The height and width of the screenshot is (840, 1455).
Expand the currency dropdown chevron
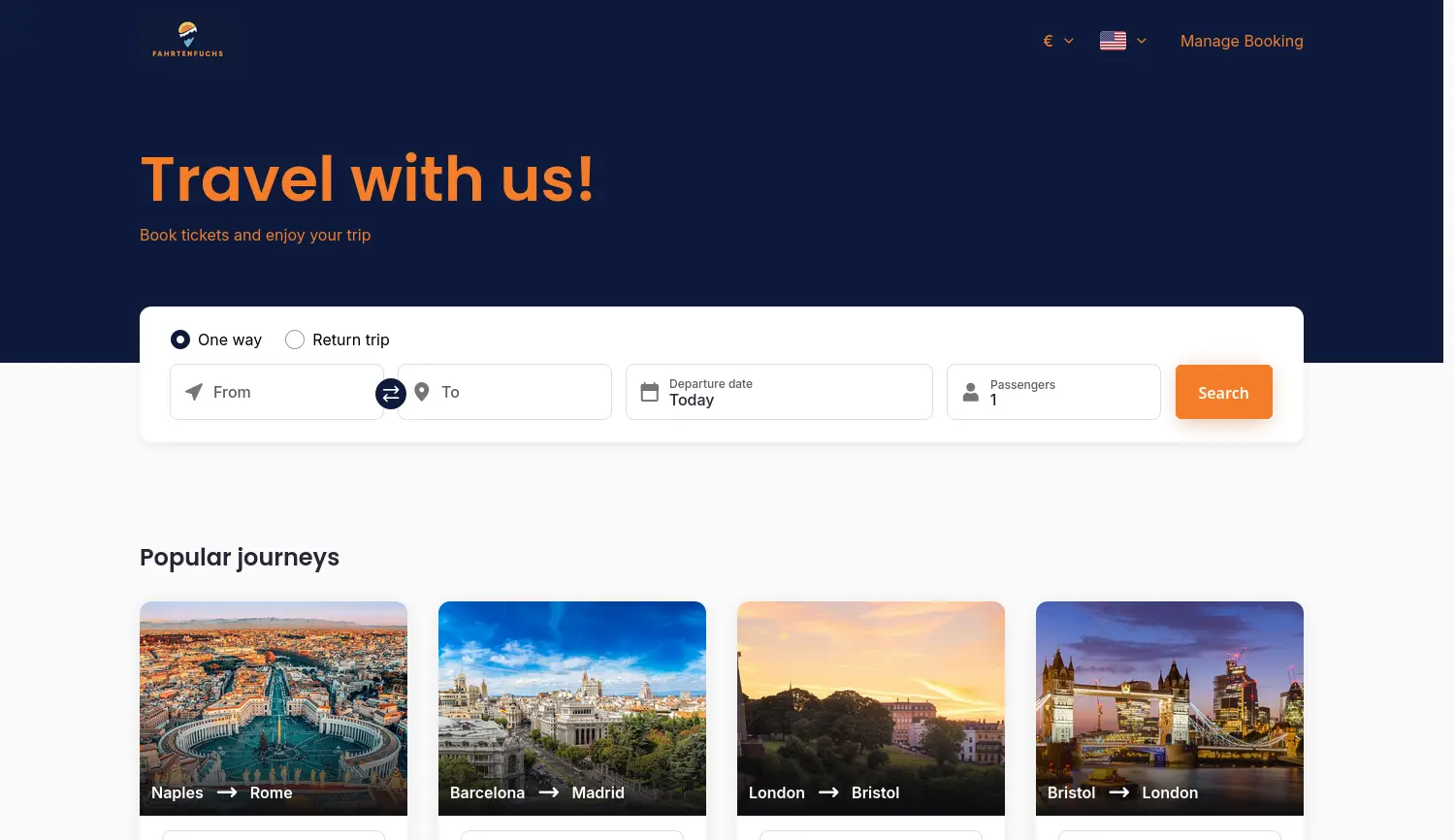[1069, 41]
